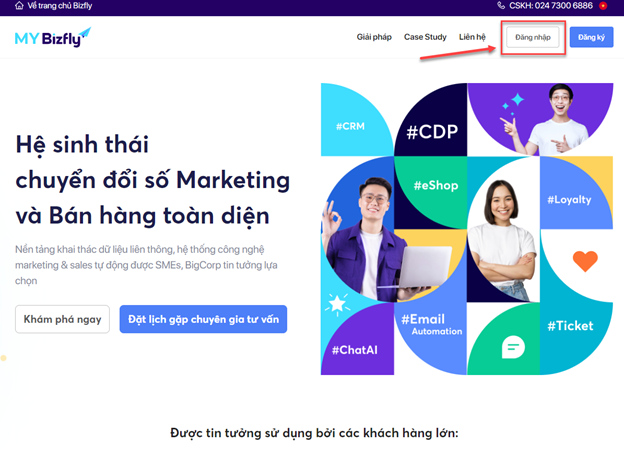Select the #CDP tile
This screenshot has height=456, width=624.
[431, 120]
